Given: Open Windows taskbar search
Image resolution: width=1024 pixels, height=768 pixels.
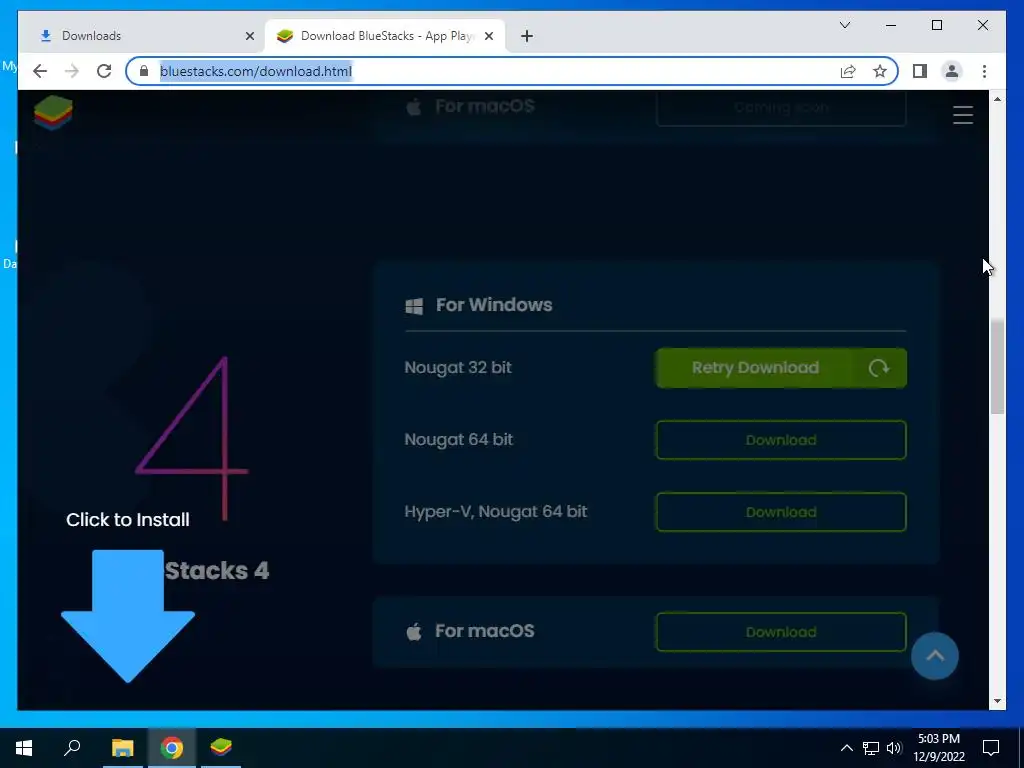Looking at the screenshot, I should 72,748.
